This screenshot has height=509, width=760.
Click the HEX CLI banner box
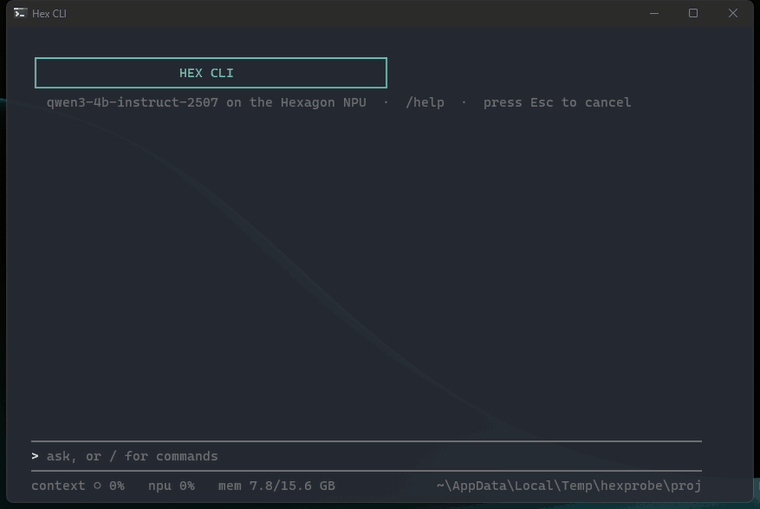(x=211, y=73)
